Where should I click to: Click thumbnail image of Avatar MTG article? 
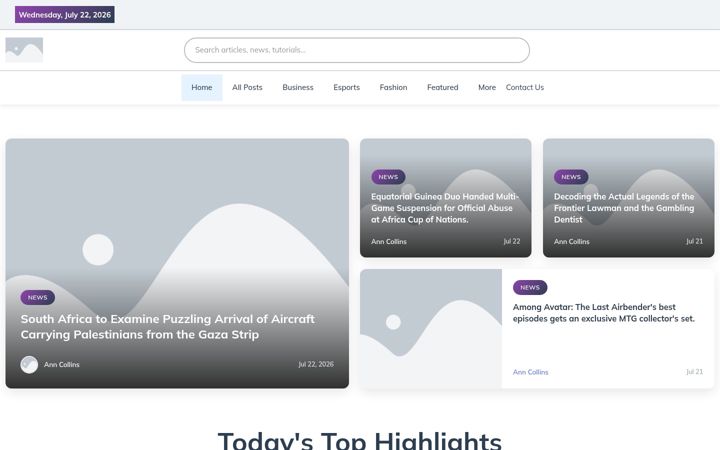[x=431, y=329]
